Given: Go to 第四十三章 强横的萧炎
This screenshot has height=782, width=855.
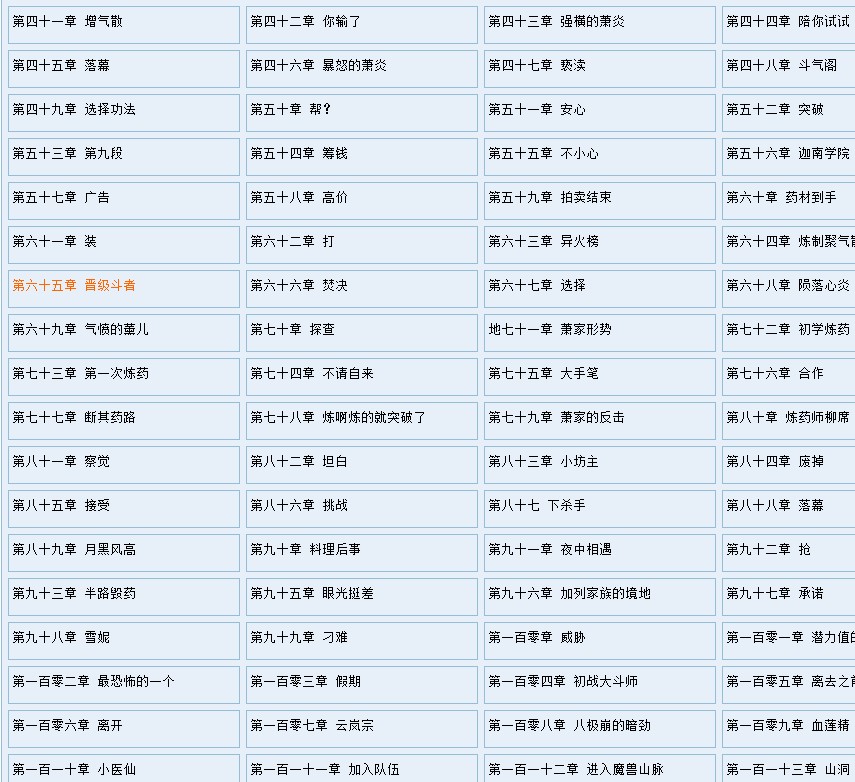Looking at the screenshot, I should pyautogui.click(x=556, y=22).
